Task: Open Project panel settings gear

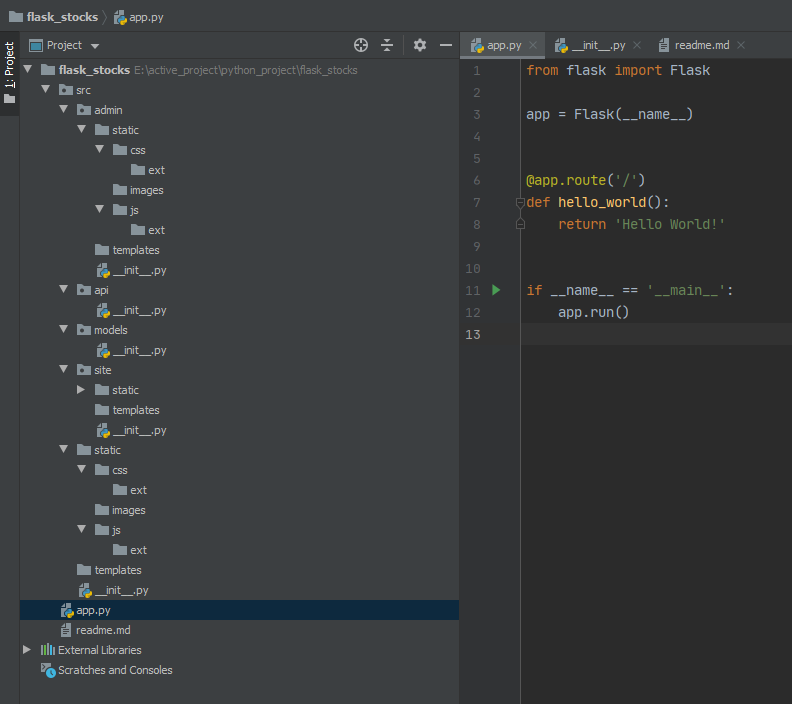Action: pos(420,45)
